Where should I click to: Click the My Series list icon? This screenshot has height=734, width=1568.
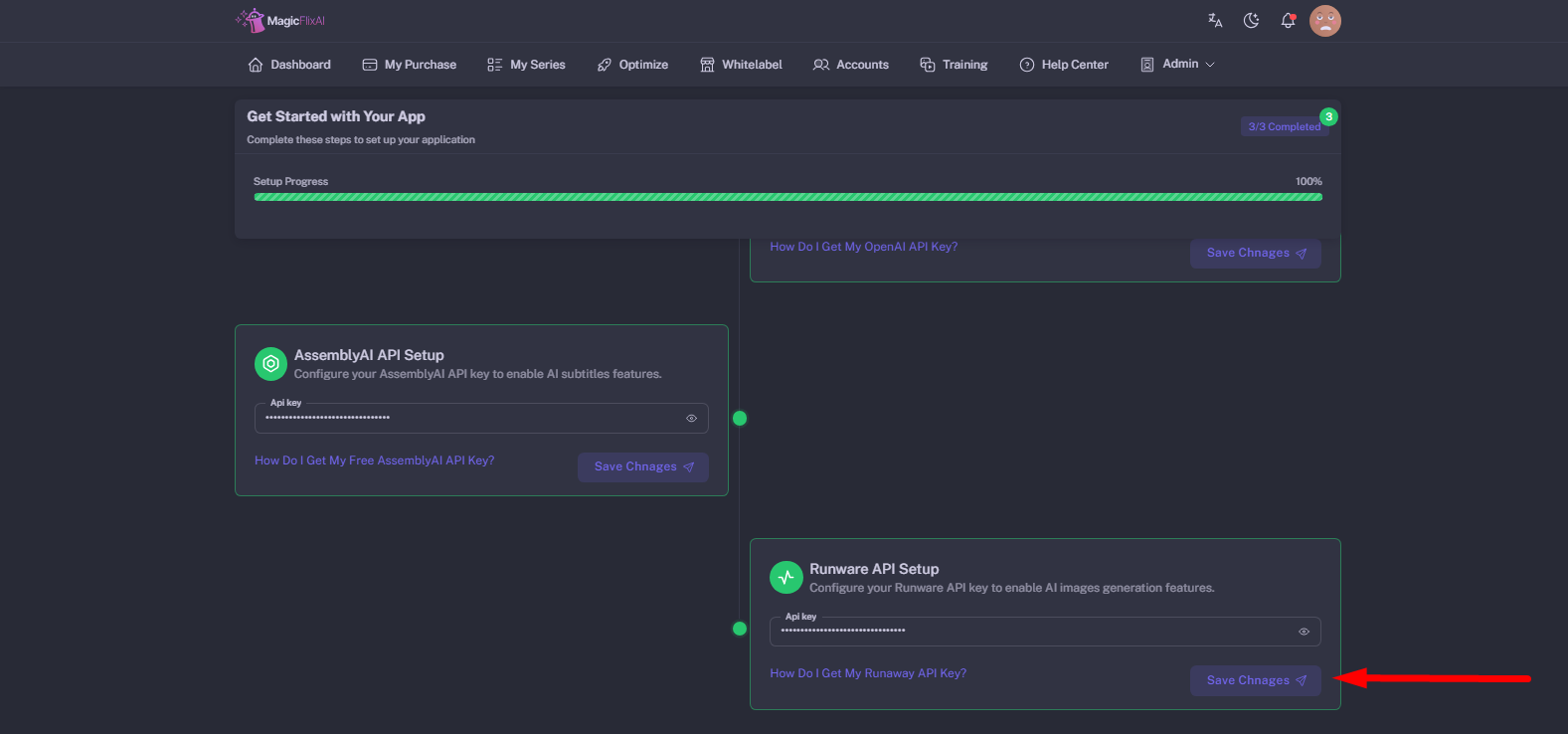tap(494, 65)
